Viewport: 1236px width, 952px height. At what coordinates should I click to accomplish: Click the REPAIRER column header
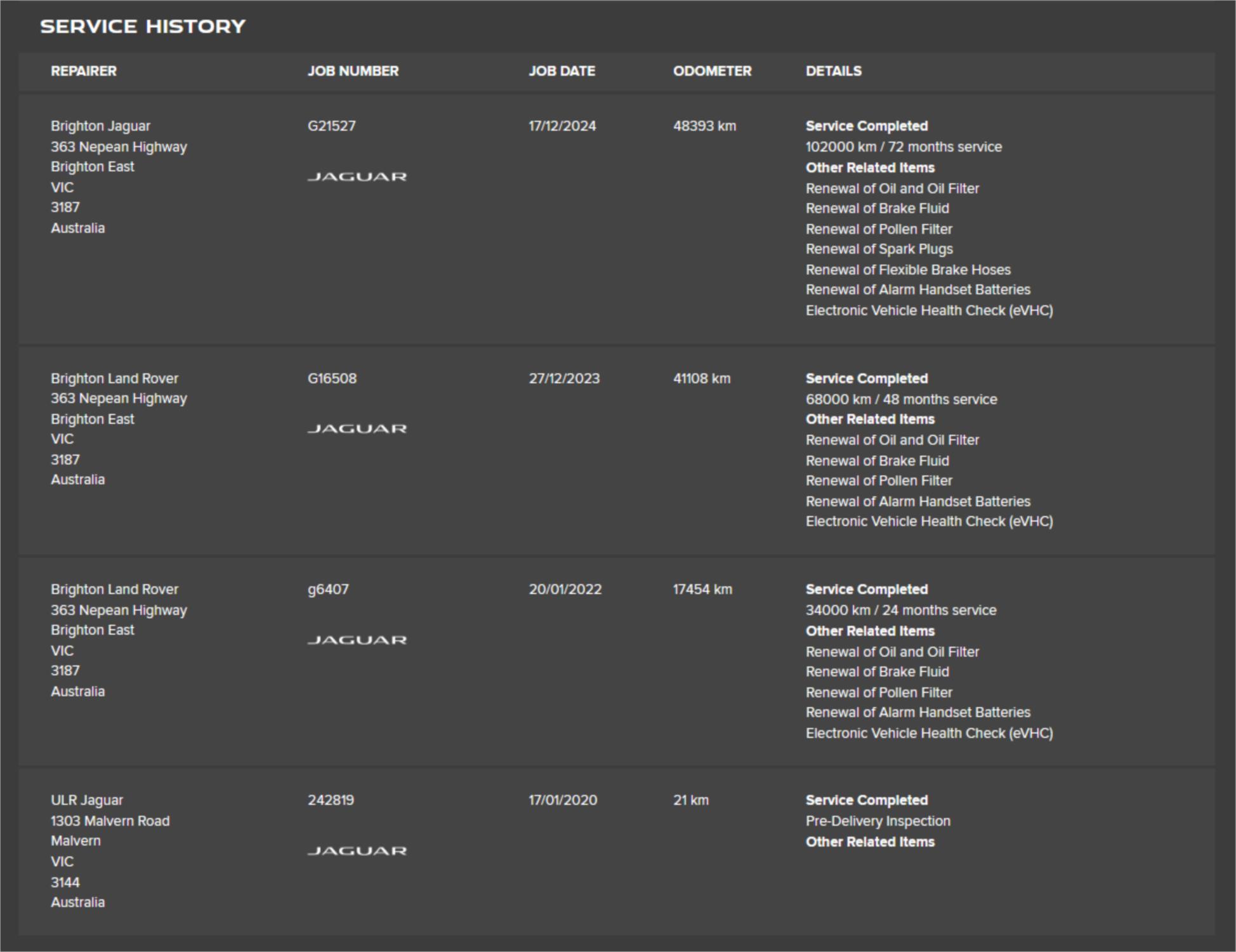click(x=84, y=71)
